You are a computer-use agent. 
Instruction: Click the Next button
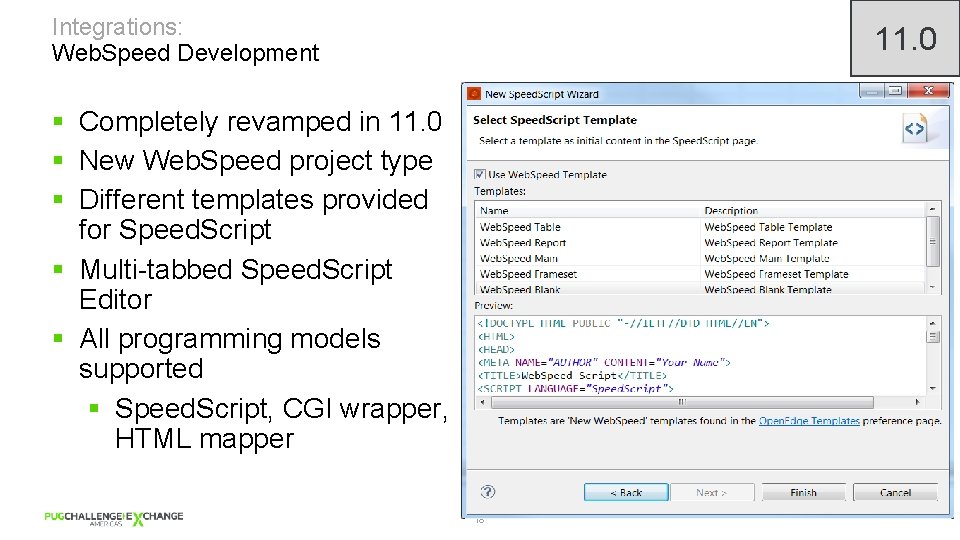point(712,492)
